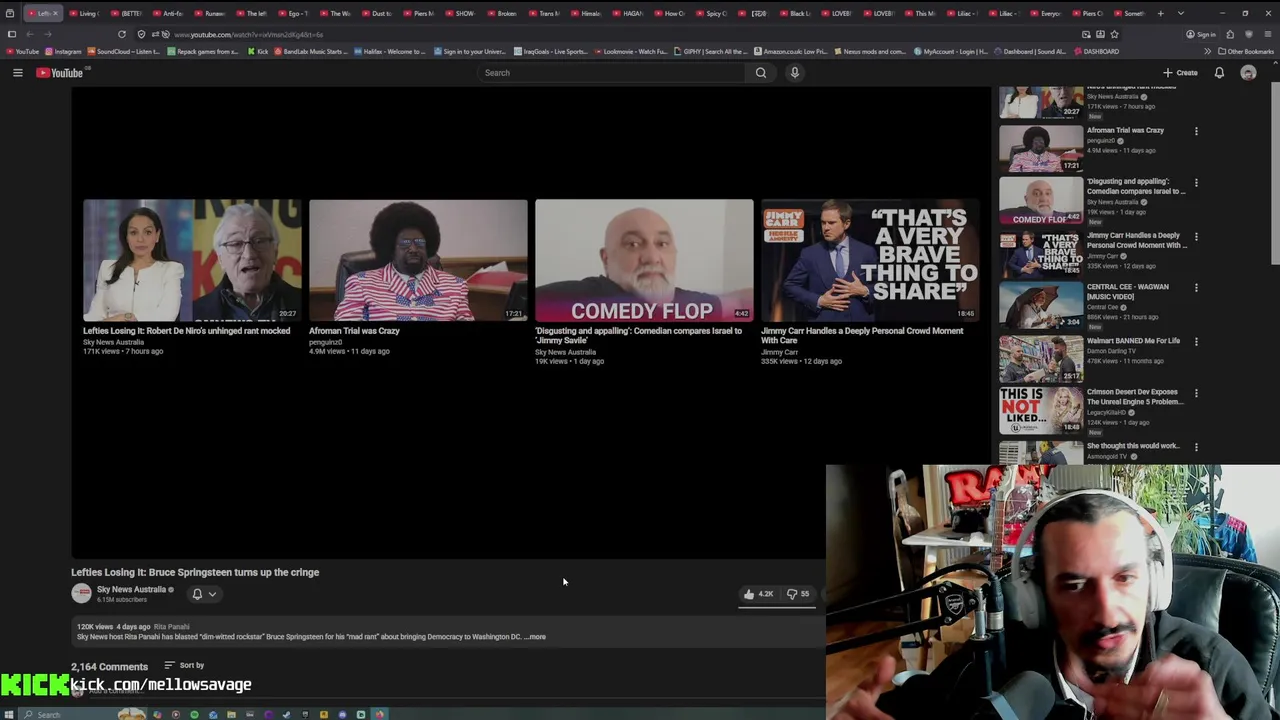Open options for She thought this would work video

(x=1196, y=447)
